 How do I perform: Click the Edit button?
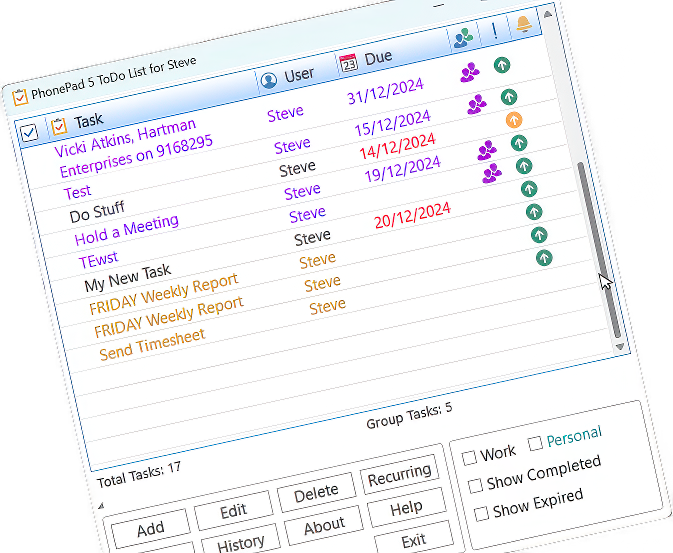click(x=233, y=510)
